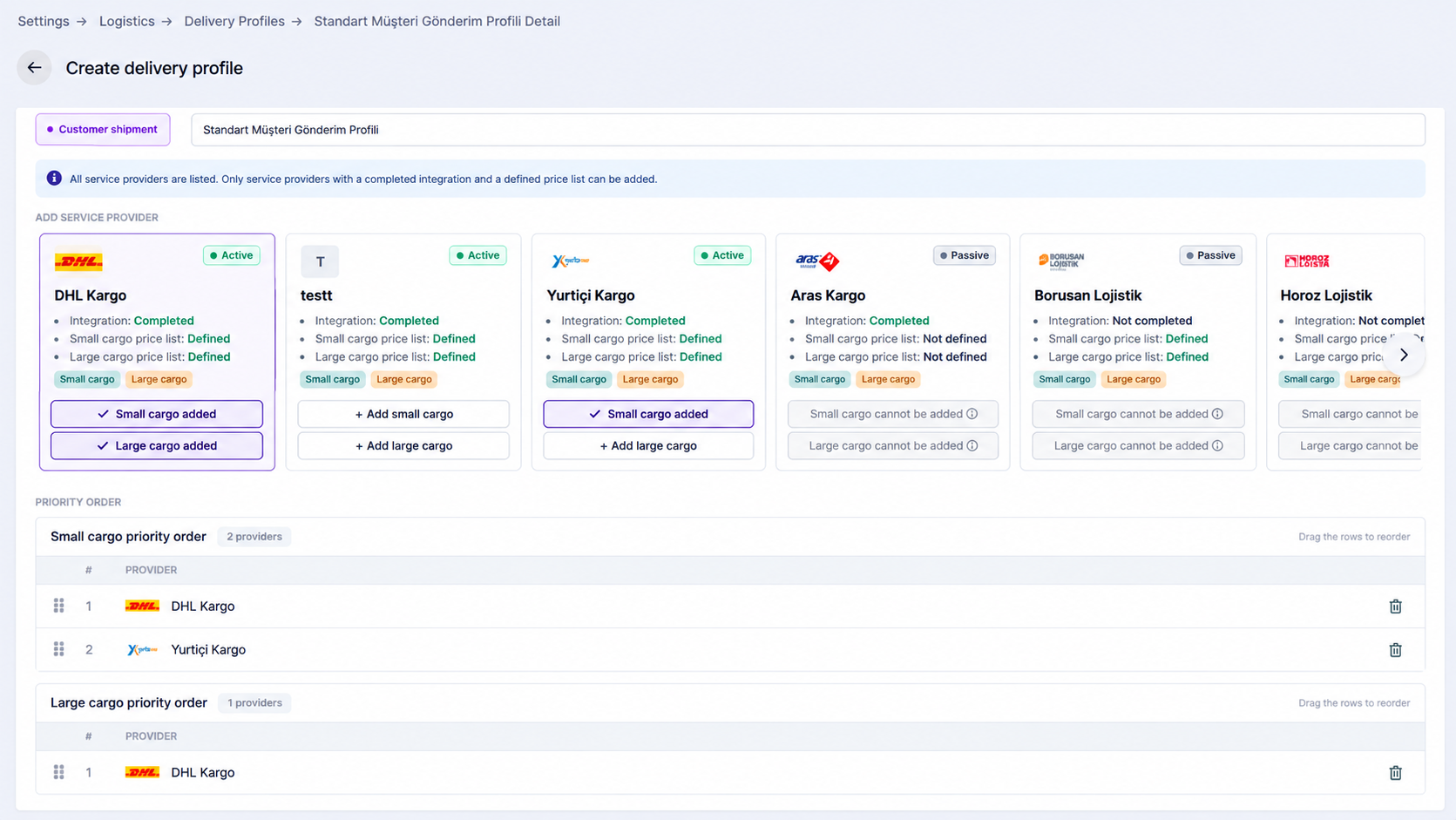
Task: Click the 2 providers count badge
Action: point(254,537)
